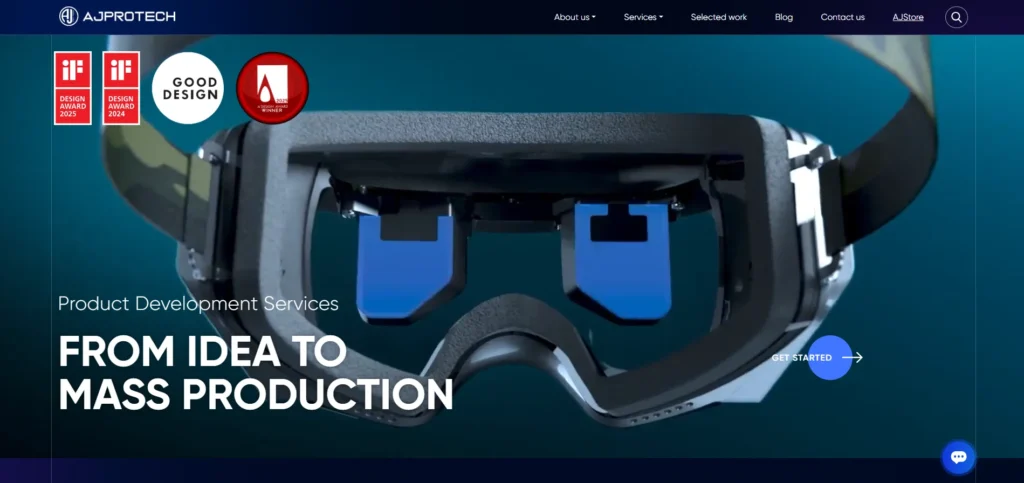The width and height of the screenshot is (1024, 483).
Task: Click the white arrow beside Get Started
Action: click(852, 357)
